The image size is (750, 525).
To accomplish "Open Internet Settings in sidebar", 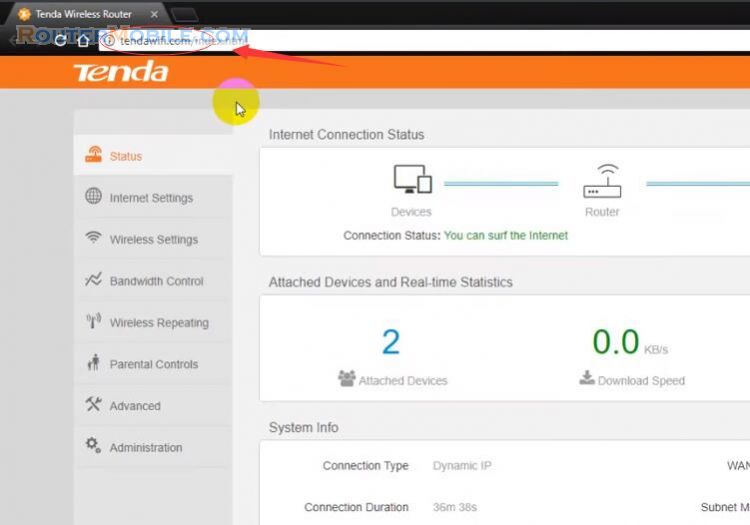I will (153, 197).
